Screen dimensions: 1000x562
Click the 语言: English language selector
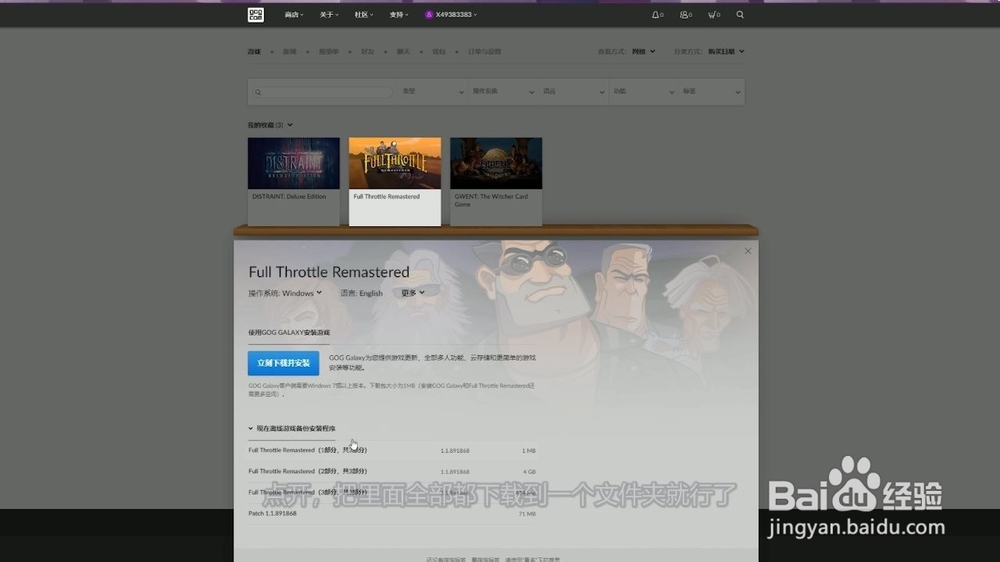click(x=362, y=293)
